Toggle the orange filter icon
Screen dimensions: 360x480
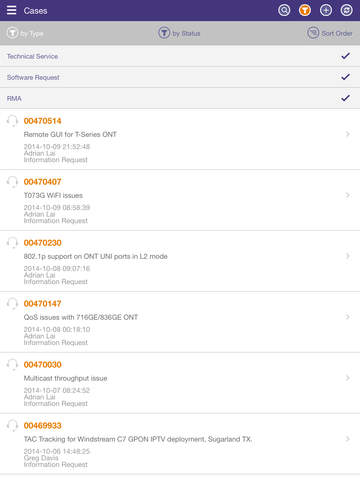pos(305,10)
